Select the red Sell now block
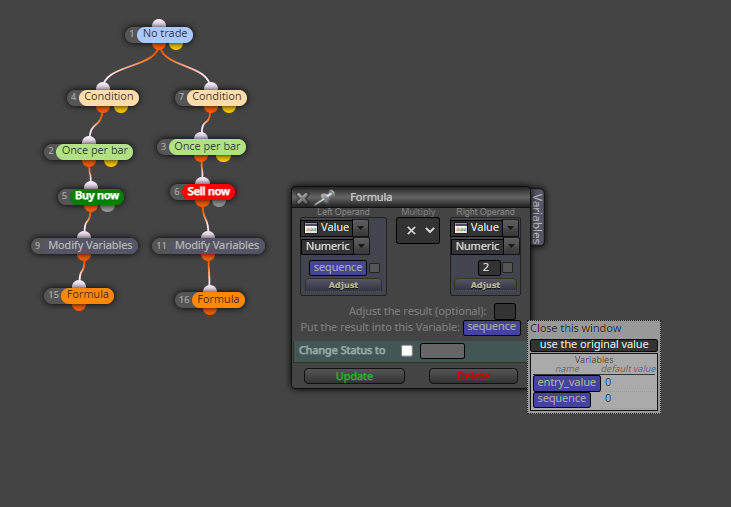Image resolution: width=731 pixels, height=507 pixels. tap(208, 192)
